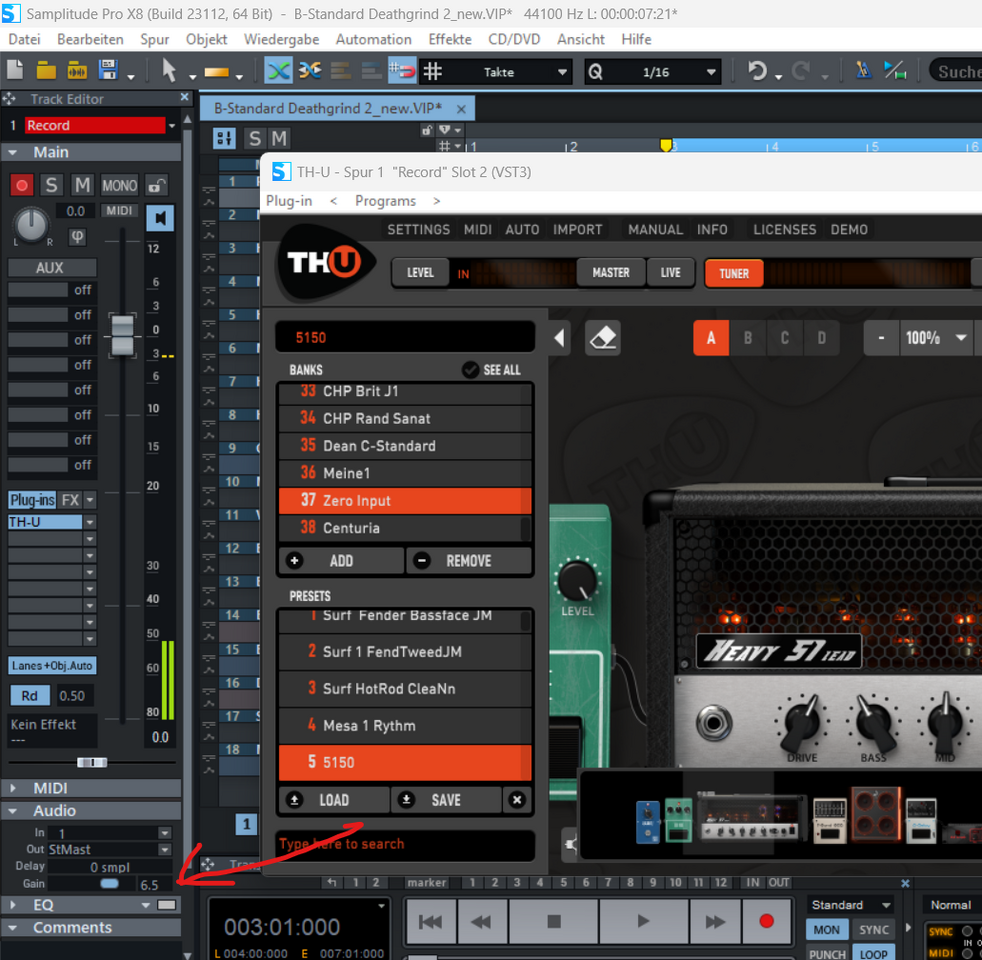The height and width of the screenshot is (960, 982).
Task: Select TH-U variation slot B
Action: click(x=748, y=338)
